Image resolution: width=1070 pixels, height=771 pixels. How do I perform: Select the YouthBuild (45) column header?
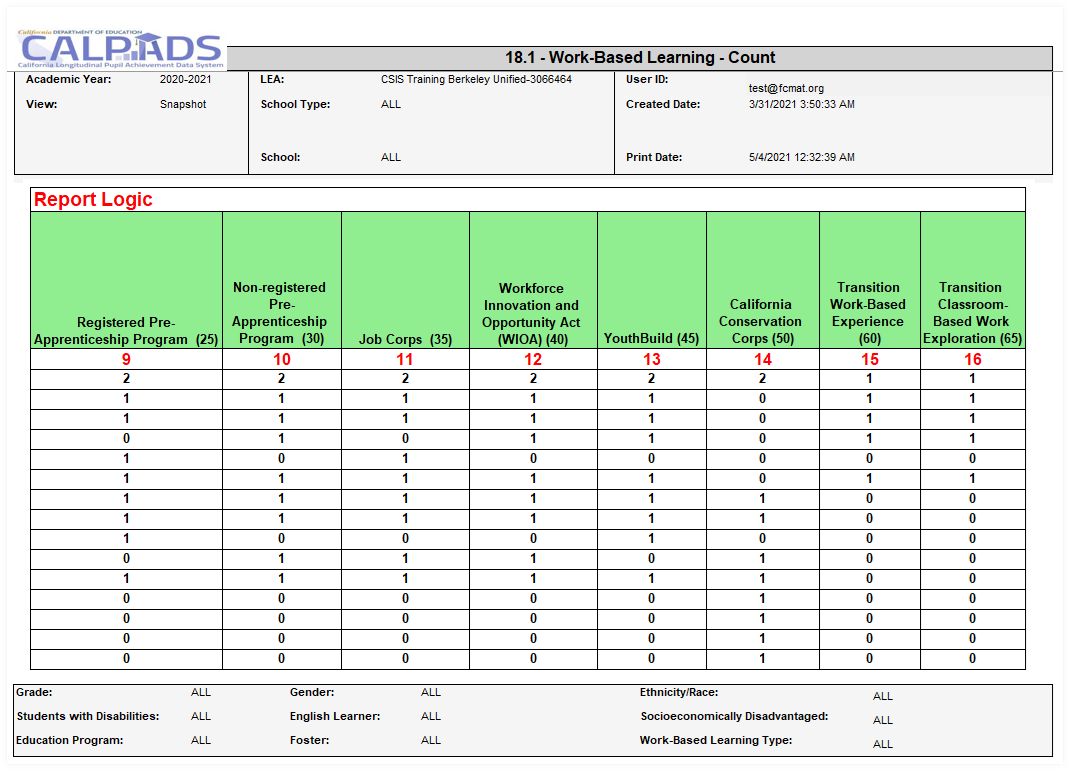(651, 339)
